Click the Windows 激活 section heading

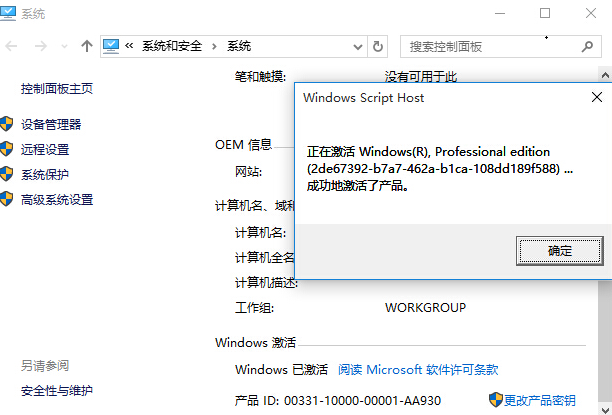[256, 342]
